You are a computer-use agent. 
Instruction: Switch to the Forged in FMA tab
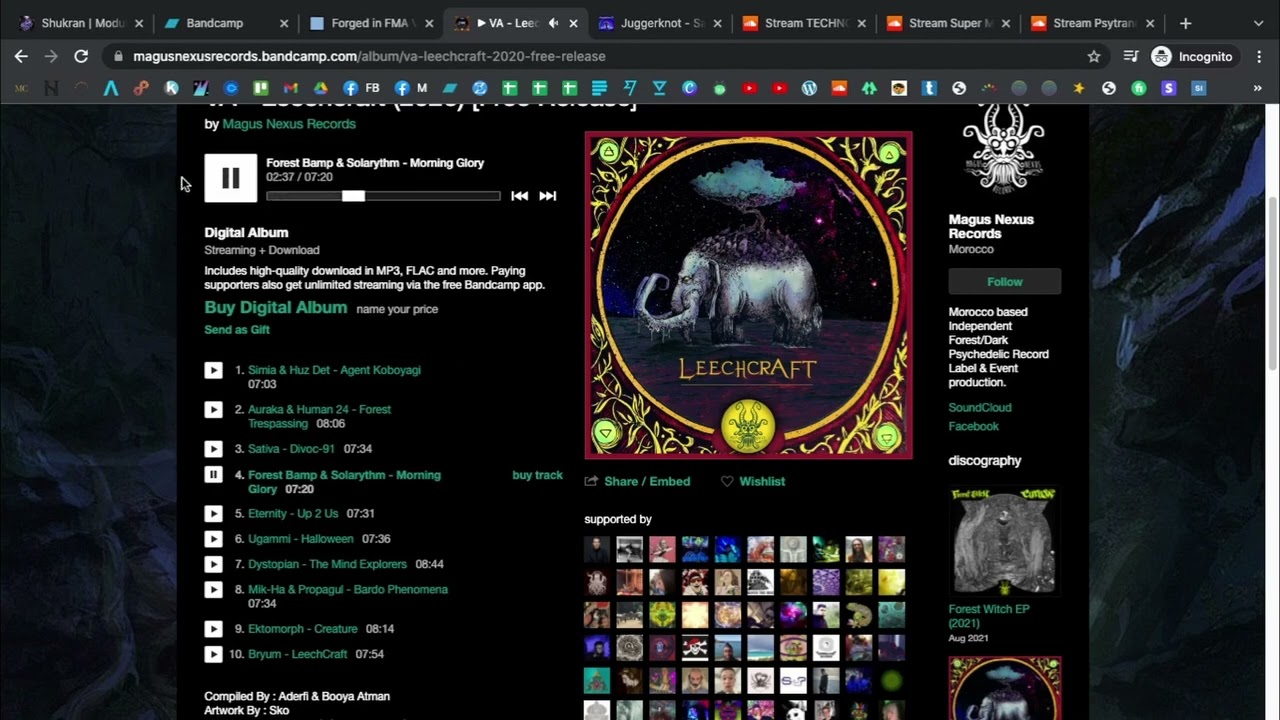(372, 23)
